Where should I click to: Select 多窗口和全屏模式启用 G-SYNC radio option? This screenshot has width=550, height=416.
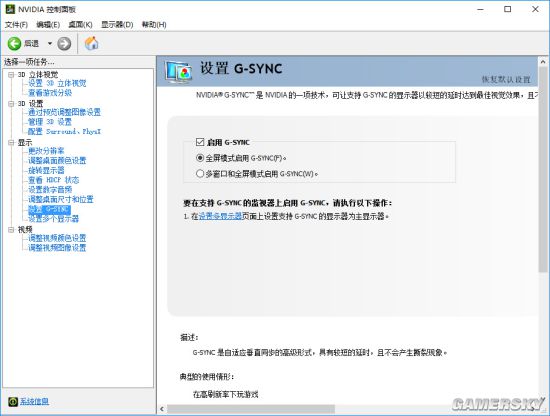tap(200, 174)
